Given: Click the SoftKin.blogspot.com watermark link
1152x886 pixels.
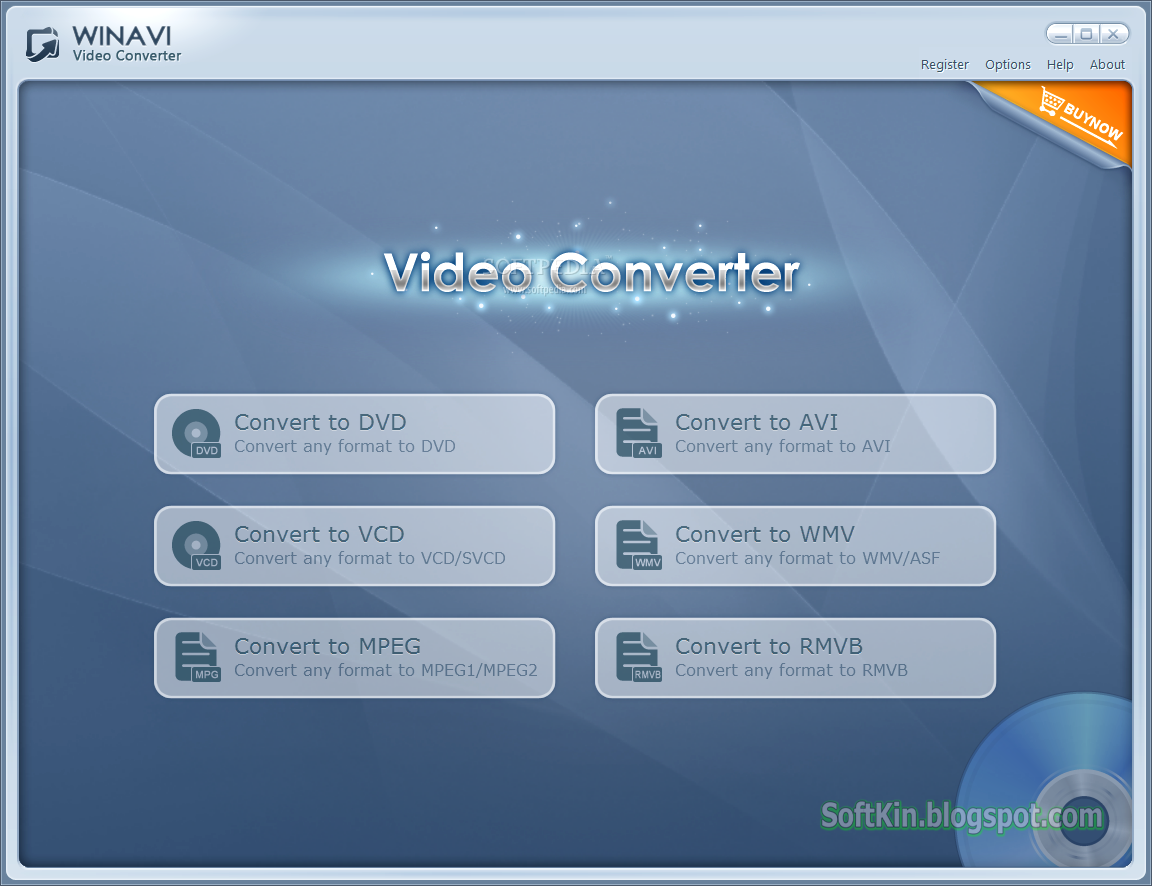Looking at the screenshot, I should (961, 816).
